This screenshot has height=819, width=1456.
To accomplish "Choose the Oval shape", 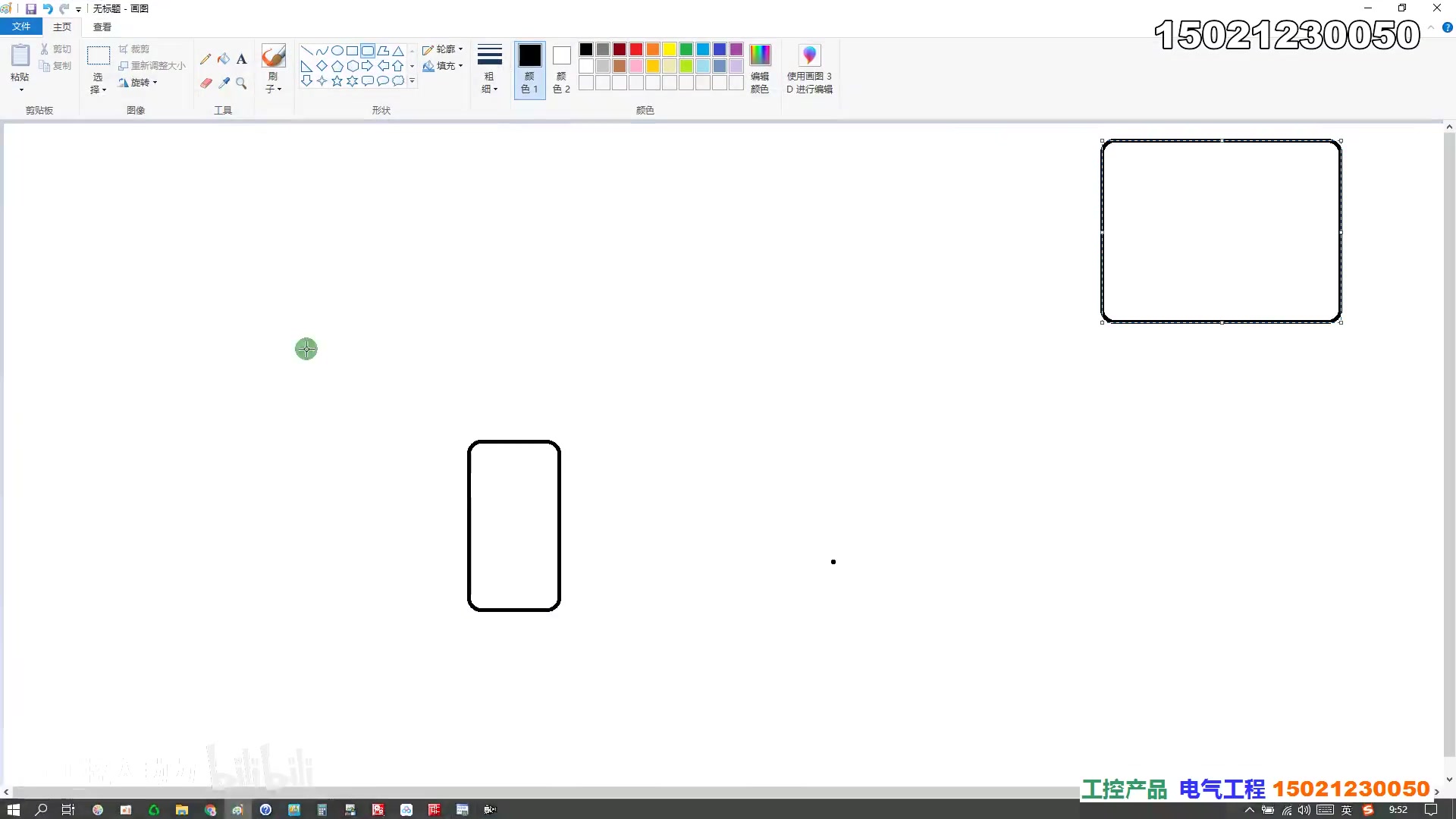I will 337,51.
